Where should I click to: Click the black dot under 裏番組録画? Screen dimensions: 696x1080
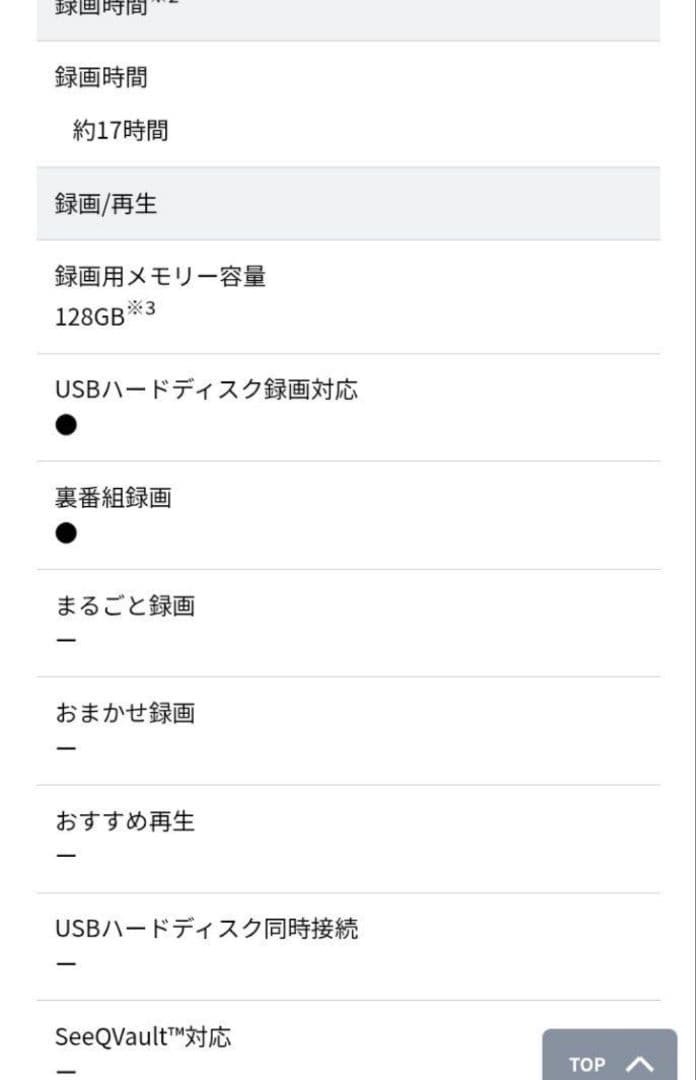[66, 535]
